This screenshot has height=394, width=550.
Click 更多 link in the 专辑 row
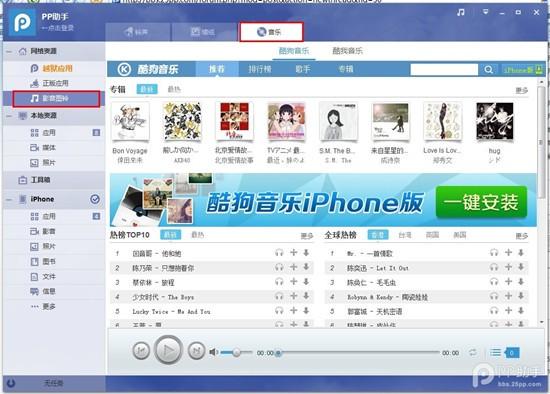click(522, 91)
